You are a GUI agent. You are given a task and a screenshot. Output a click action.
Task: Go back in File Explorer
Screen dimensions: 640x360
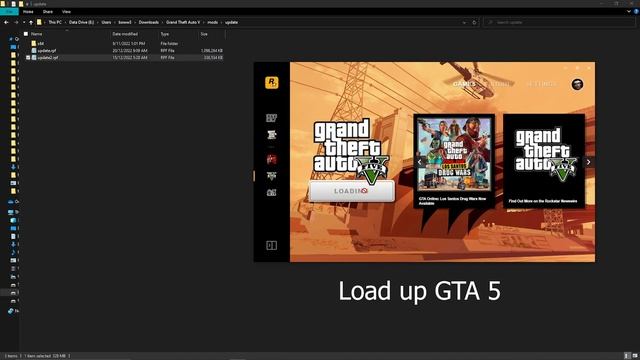6,22
